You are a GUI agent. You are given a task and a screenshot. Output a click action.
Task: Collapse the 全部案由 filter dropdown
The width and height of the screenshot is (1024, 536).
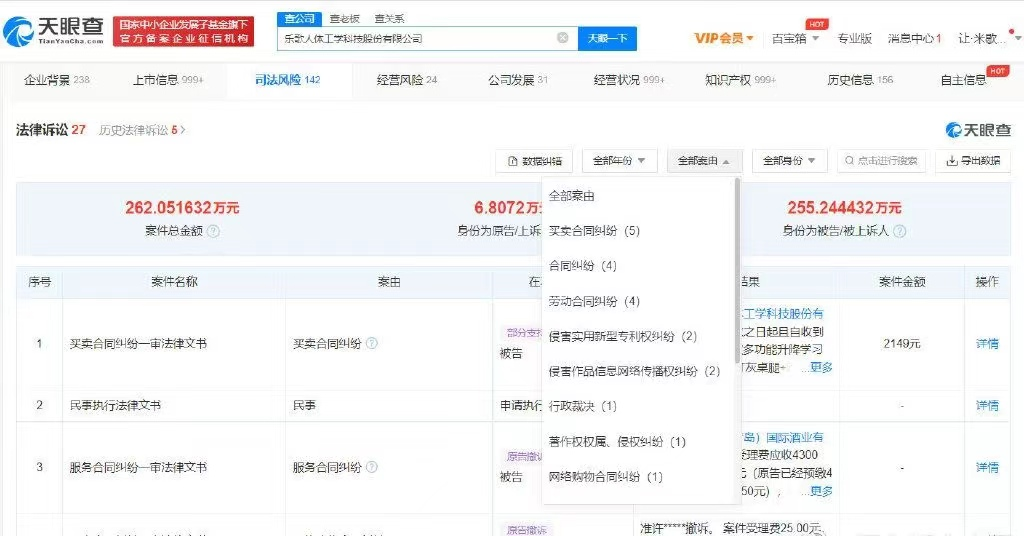703,161
